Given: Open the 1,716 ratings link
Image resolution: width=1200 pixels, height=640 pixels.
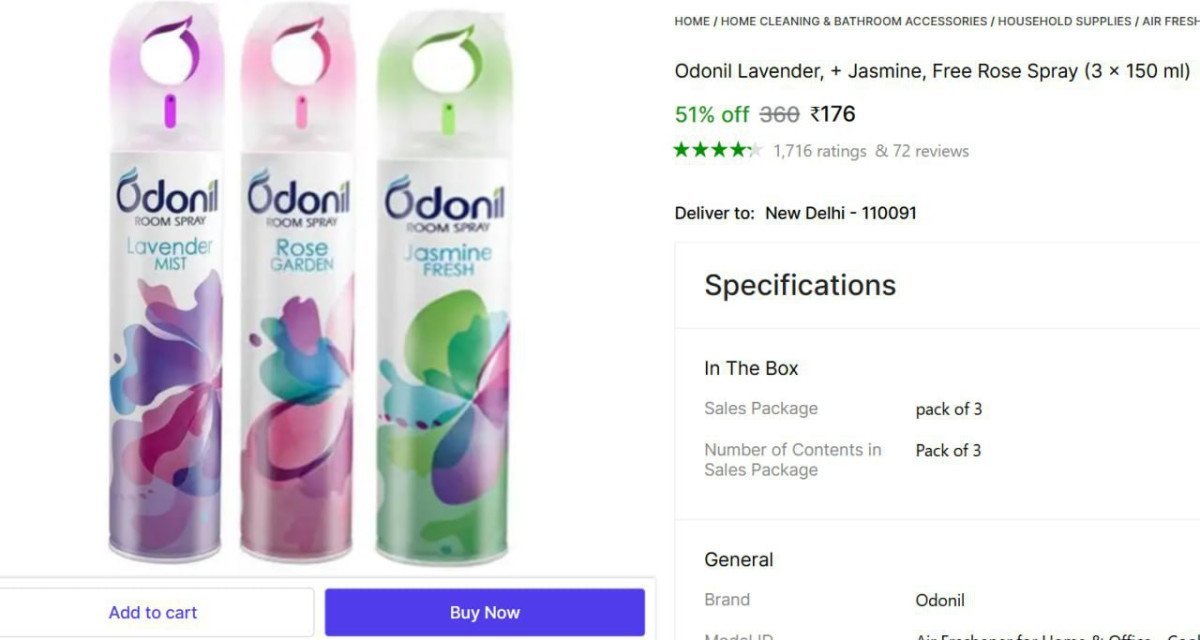Looking at the screenshot, I should coord(820,151).
